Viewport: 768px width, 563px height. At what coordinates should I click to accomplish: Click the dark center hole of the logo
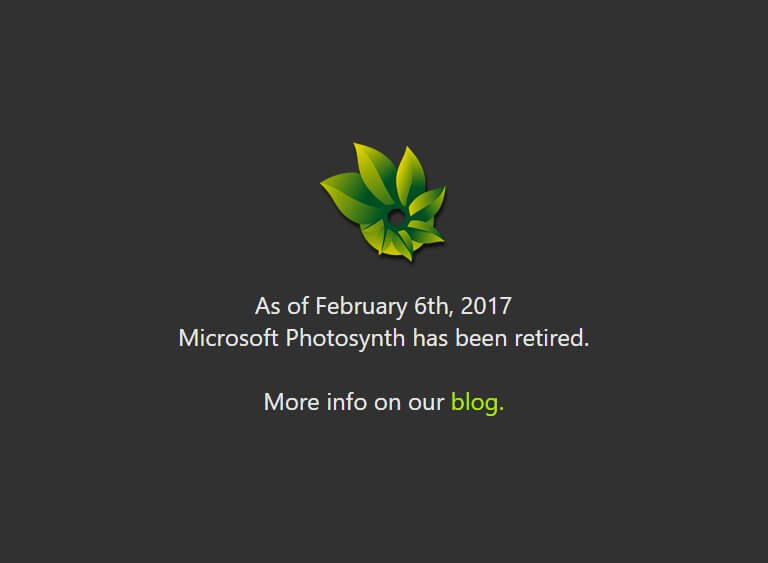tap(396, 217)
